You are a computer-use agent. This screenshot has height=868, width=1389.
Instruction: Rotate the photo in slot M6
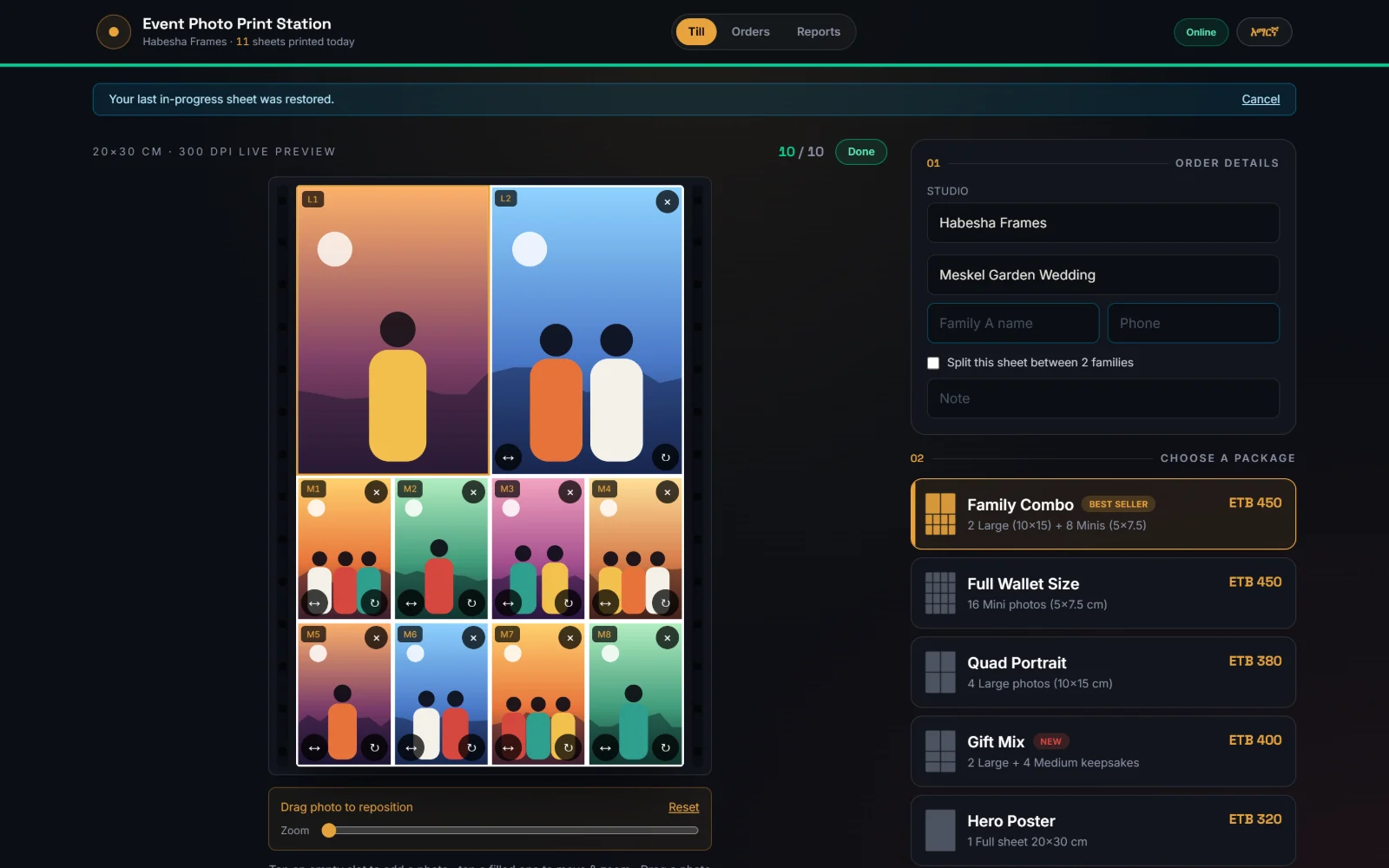(x=471, y=747)
